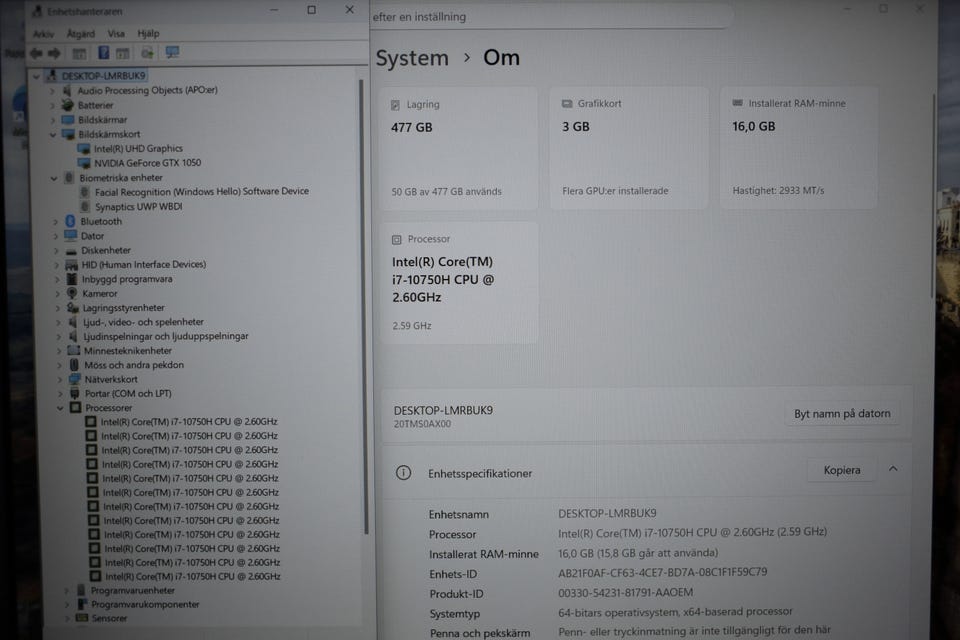Click Byt namn på datorn button

tap(841, 414)
